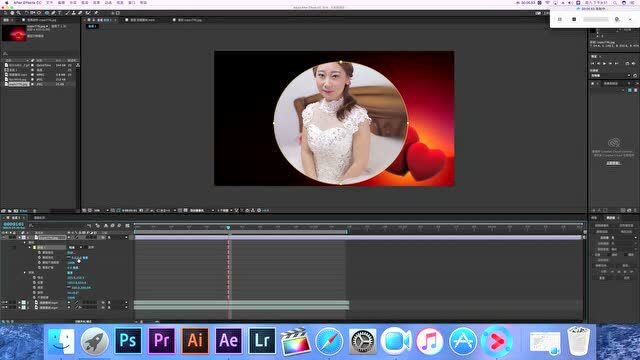Toggle the mask Inverted checkbox

coord(86,247)
